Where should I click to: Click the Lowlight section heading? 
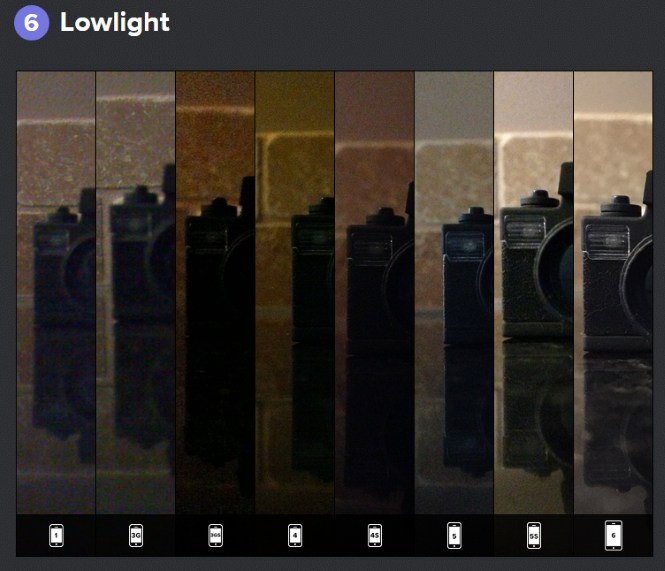click(x=115, y=22)
